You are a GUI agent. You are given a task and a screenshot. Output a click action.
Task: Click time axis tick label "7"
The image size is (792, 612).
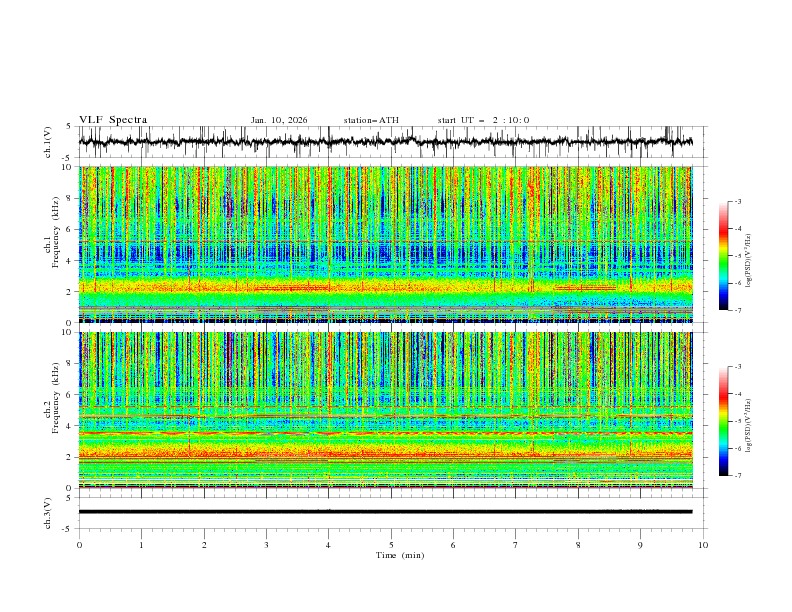tap(516, 545)
